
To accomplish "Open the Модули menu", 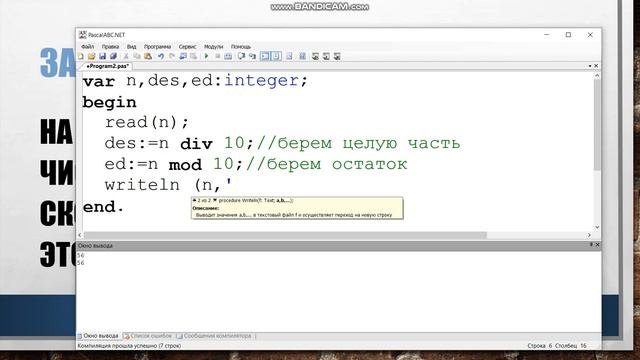I will [x=213, y=47].
